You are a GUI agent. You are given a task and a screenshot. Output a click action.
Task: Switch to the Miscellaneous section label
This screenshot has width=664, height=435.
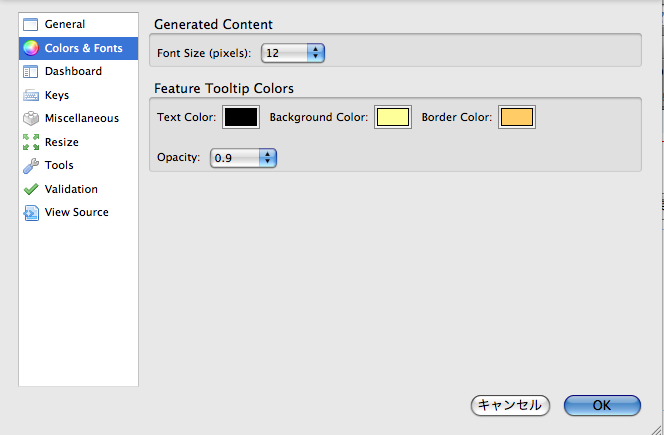click(81, 118)
